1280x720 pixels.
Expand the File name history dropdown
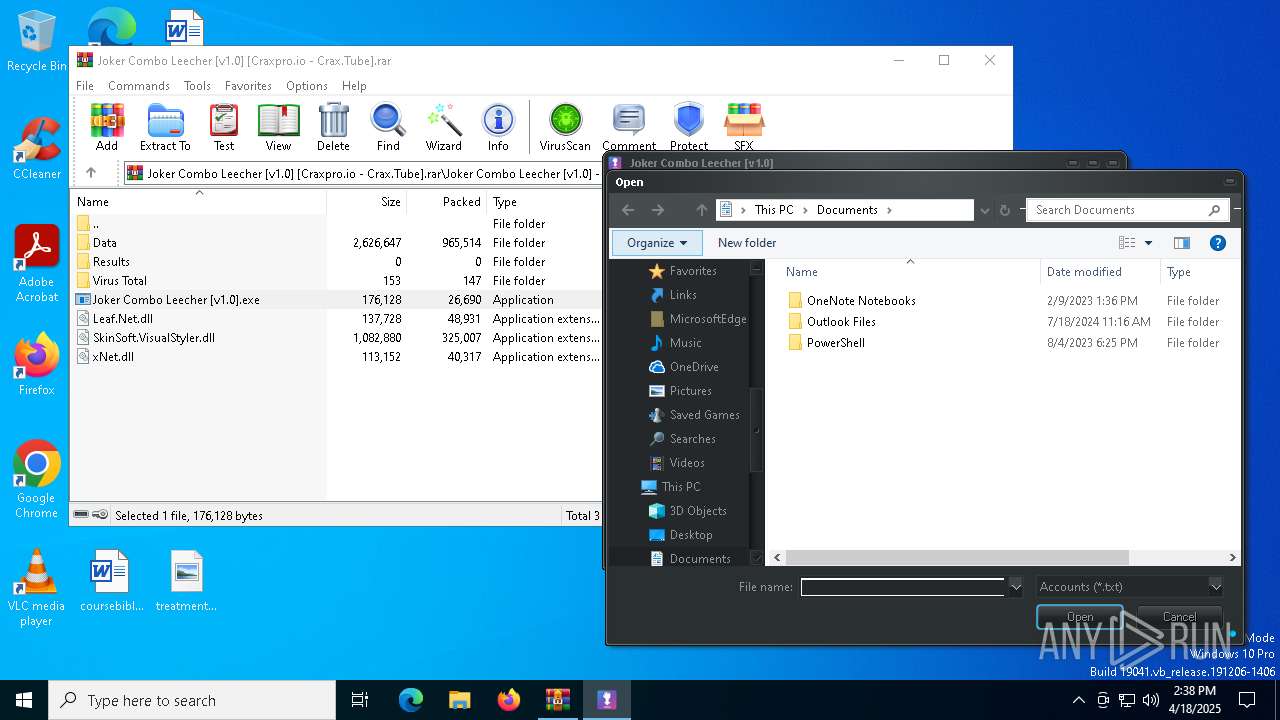tap(1016, 587)
